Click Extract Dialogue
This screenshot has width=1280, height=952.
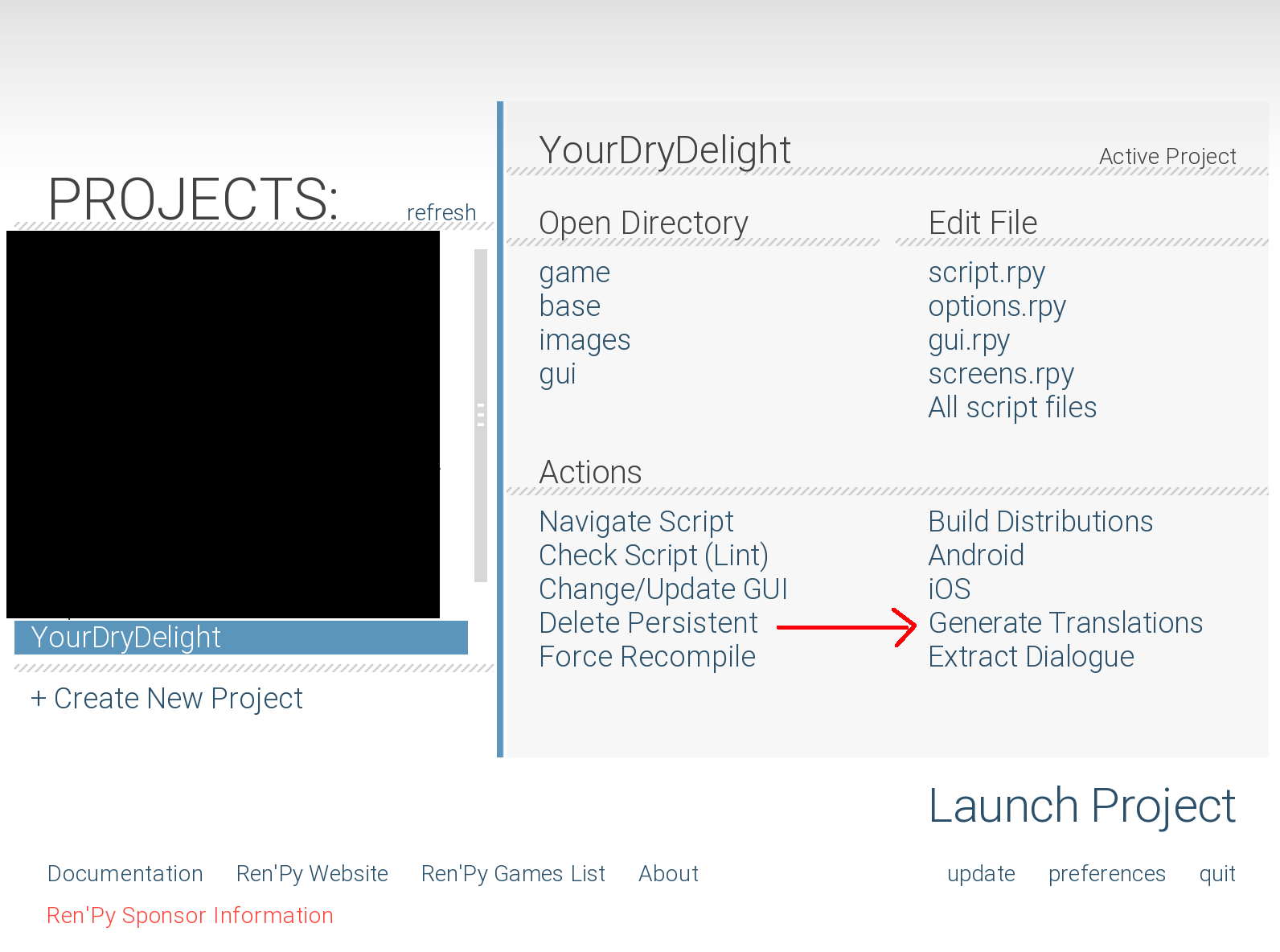tap(1031, 657)
